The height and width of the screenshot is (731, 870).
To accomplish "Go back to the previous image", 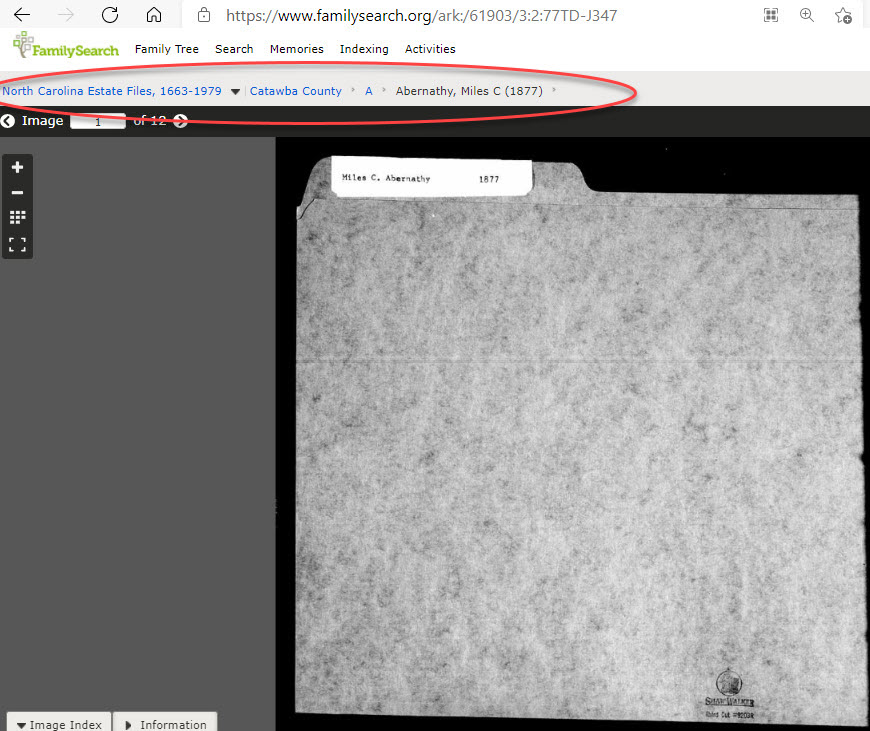I will click(9, 120).
